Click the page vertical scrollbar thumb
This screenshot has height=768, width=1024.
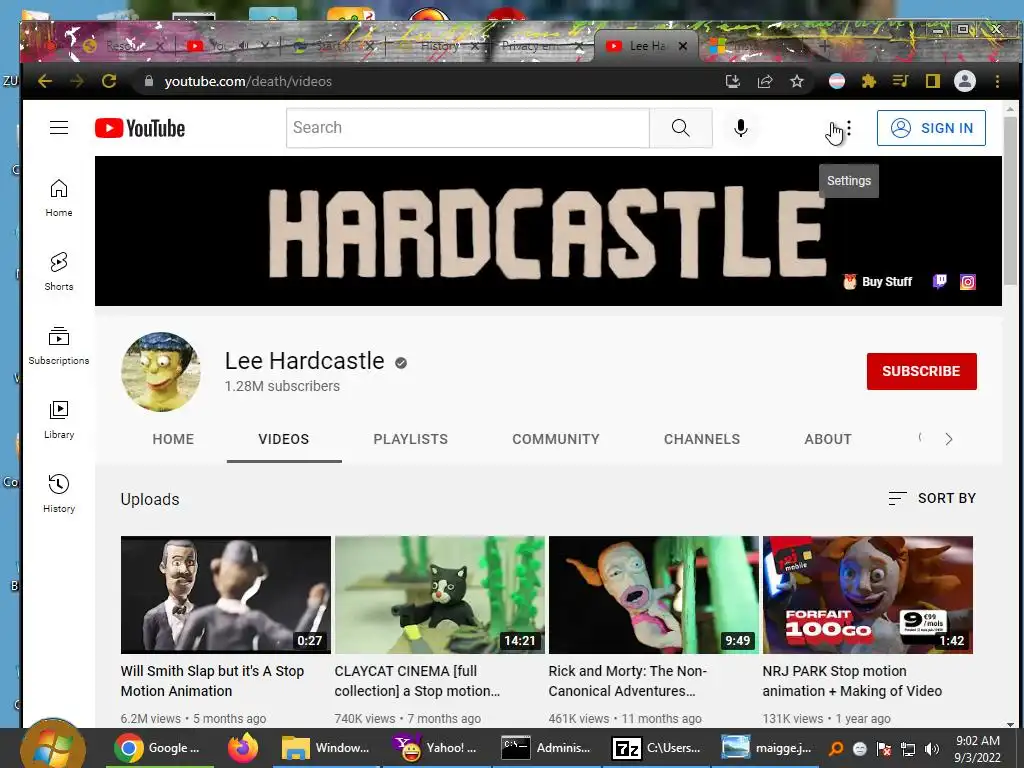pos(1010,199)
